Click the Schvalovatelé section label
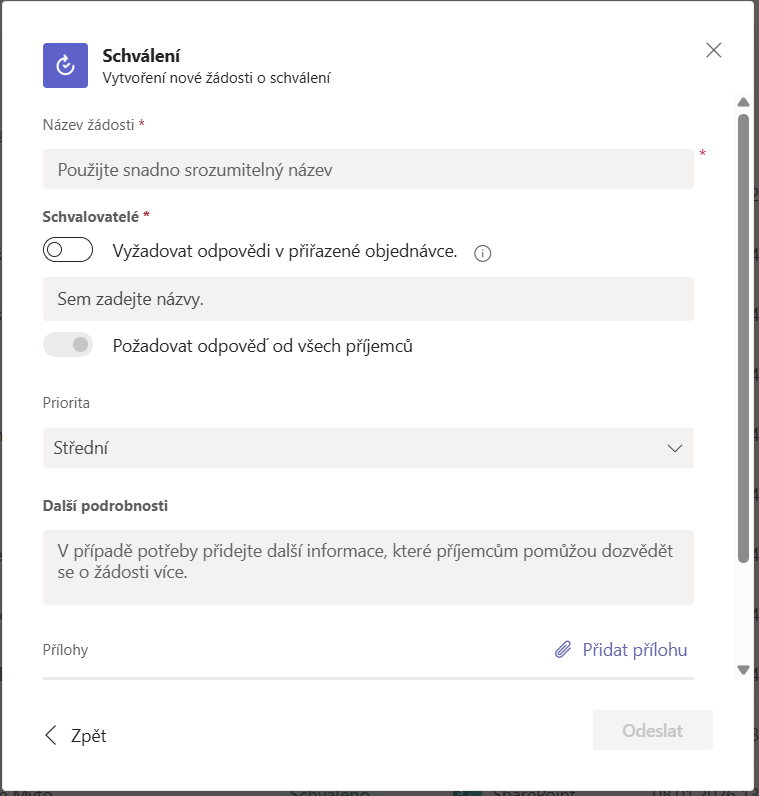This screenshot has width=759, height=796. coord(95,216)
